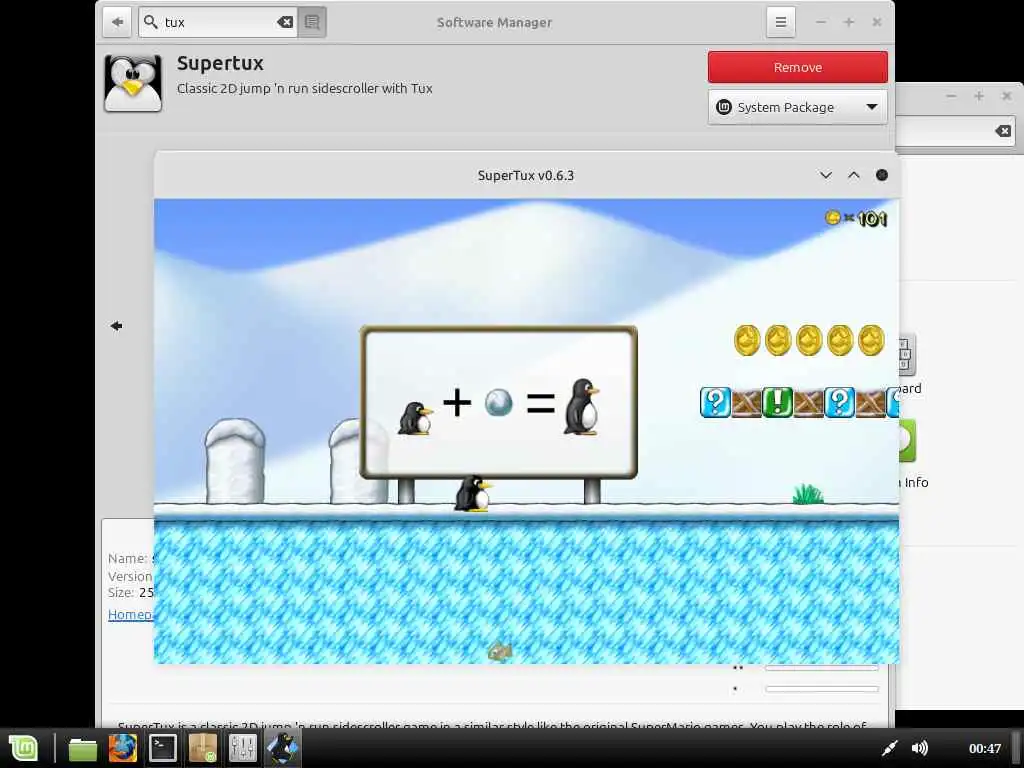Click previous screenshot arrow on left

116,326
